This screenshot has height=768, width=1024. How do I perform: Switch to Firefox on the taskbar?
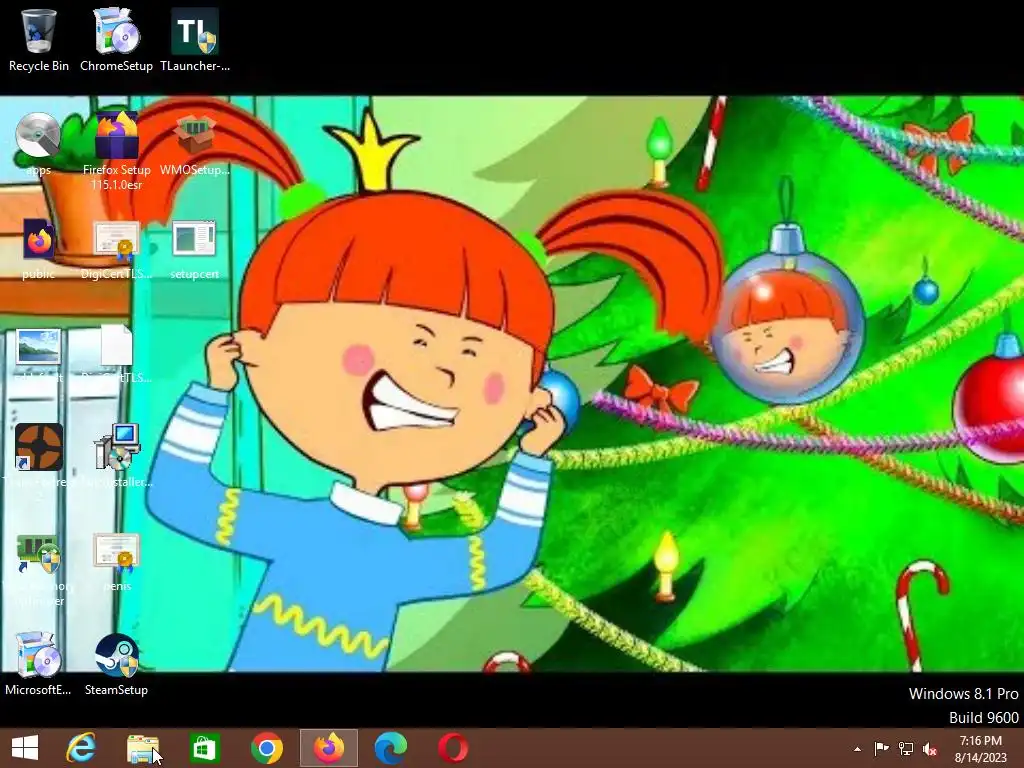[x=328, y=748]
